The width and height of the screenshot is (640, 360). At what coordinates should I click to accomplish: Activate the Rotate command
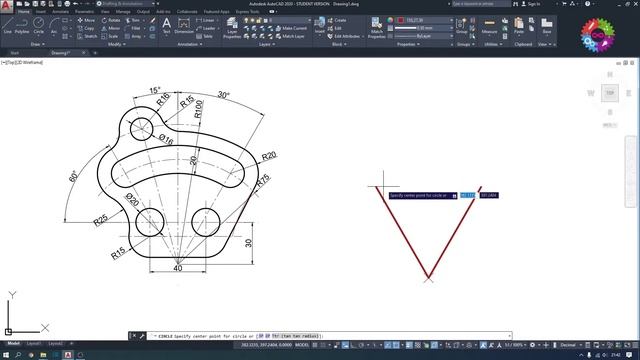click(x=111, y=20)
